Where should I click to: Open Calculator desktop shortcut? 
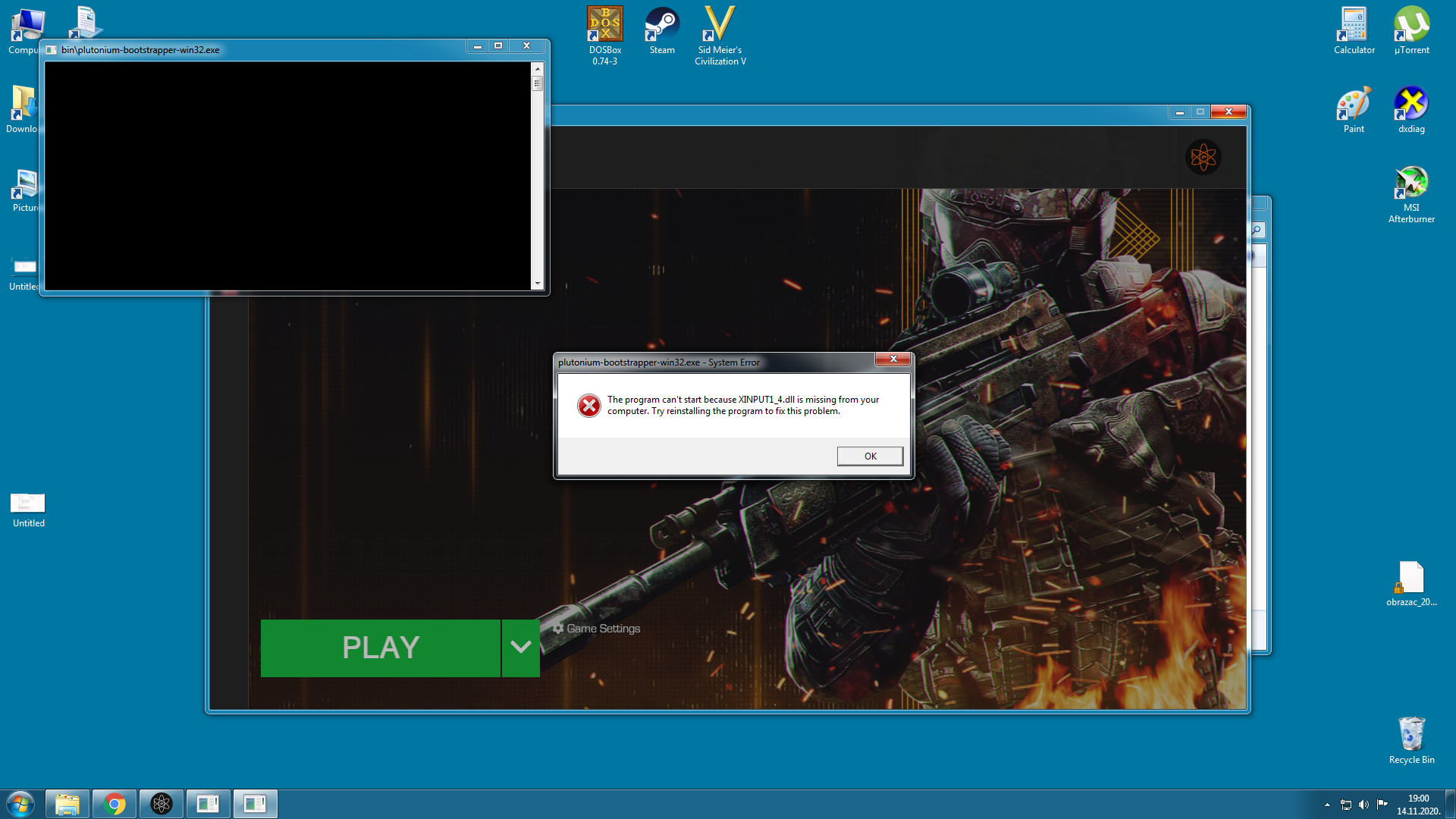click(x=1354, y=31)
